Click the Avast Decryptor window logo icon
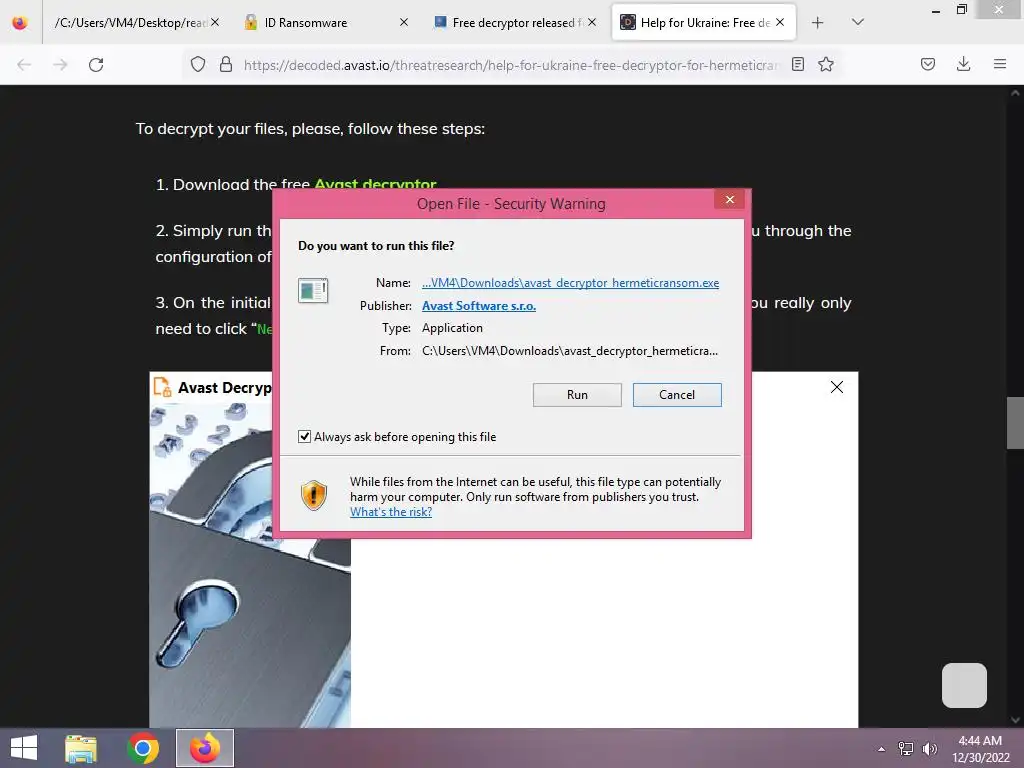 tap(162, 387)
